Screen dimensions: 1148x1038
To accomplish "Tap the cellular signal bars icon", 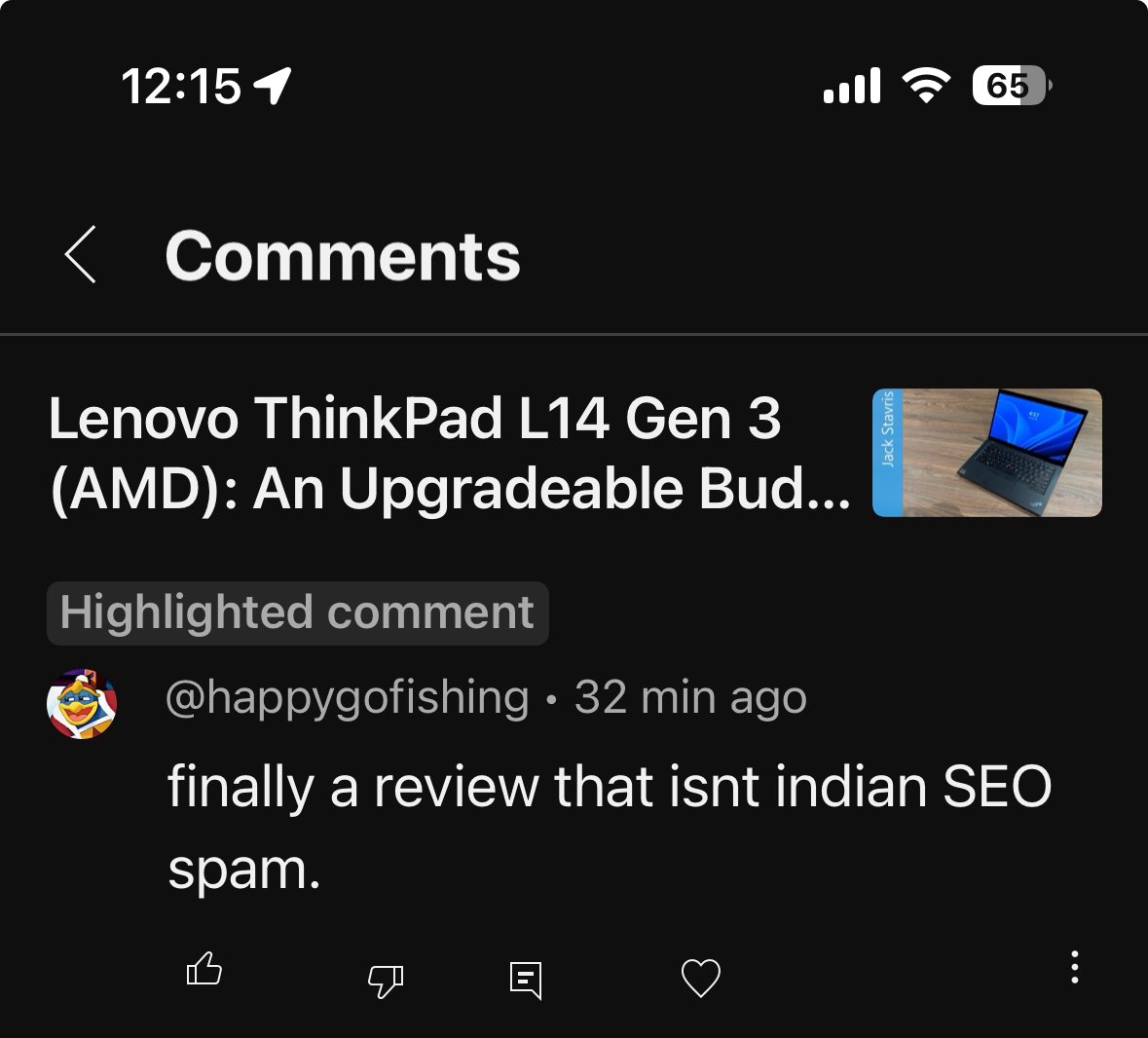I will point(851,86).
